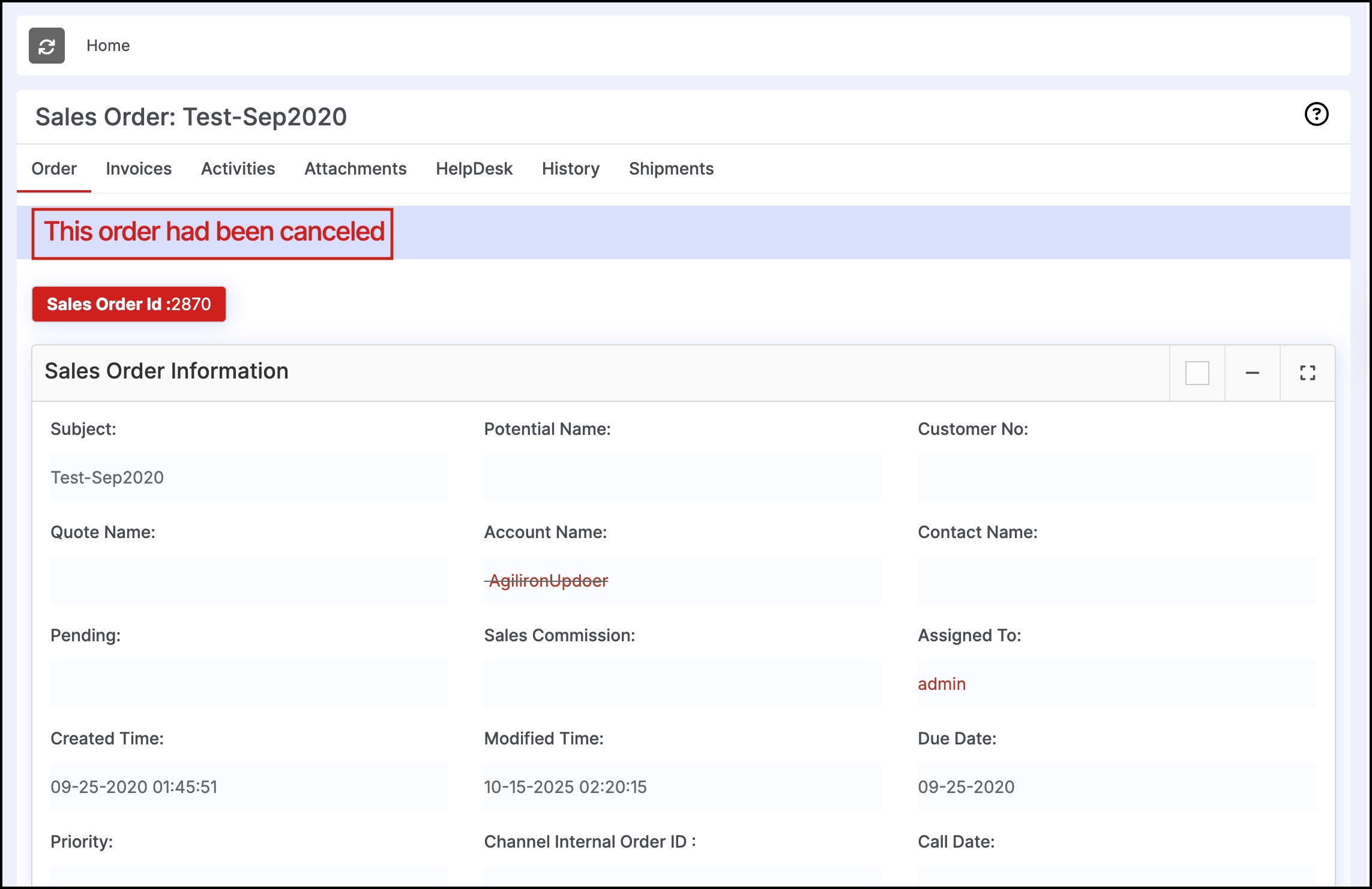Switch to the Invoices tab
This screenshot has height=889, width=1372.
click(139, 169)
